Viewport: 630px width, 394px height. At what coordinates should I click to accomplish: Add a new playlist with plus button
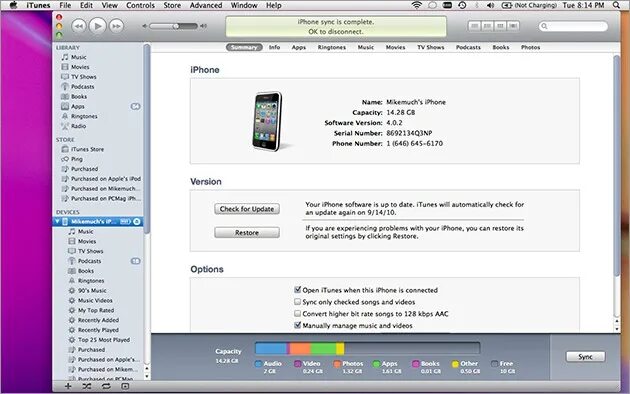tap(68, 386)
